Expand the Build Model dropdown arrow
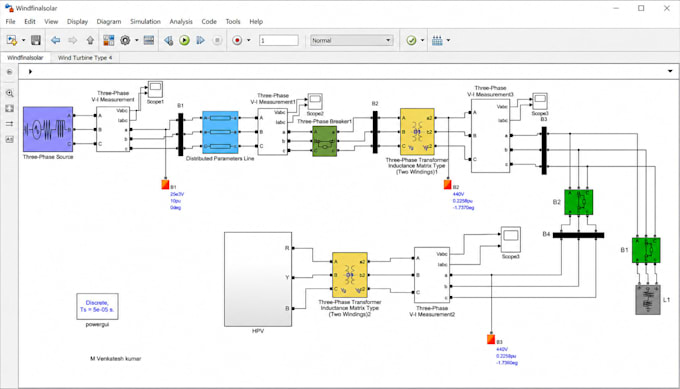Image resolution: width=680 pixels, height=389 pixels. [x=448, y=40]
